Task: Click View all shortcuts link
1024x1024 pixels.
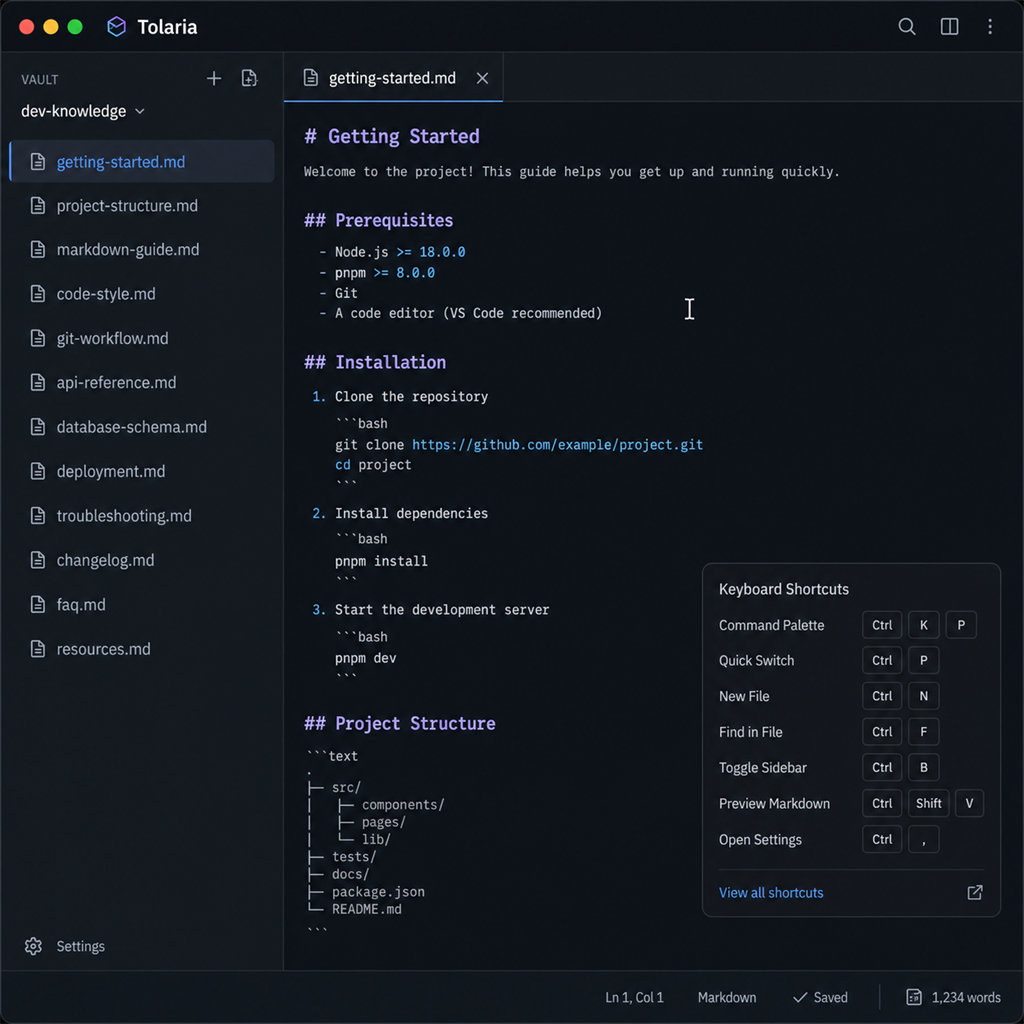Action: tap(771, 893)
